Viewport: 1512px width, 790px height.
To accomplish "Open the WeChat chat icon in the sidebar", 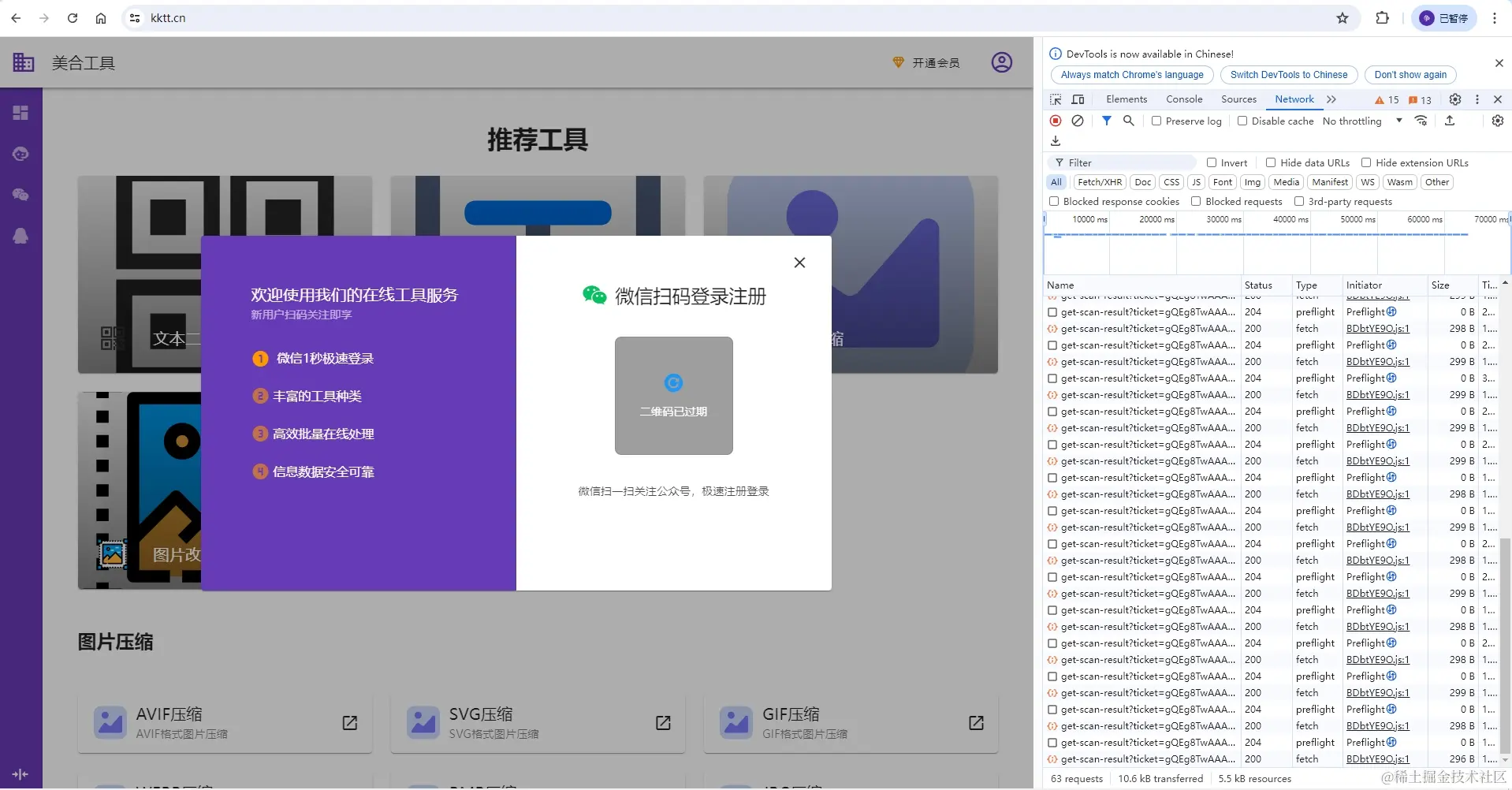I will click(21, 195).
